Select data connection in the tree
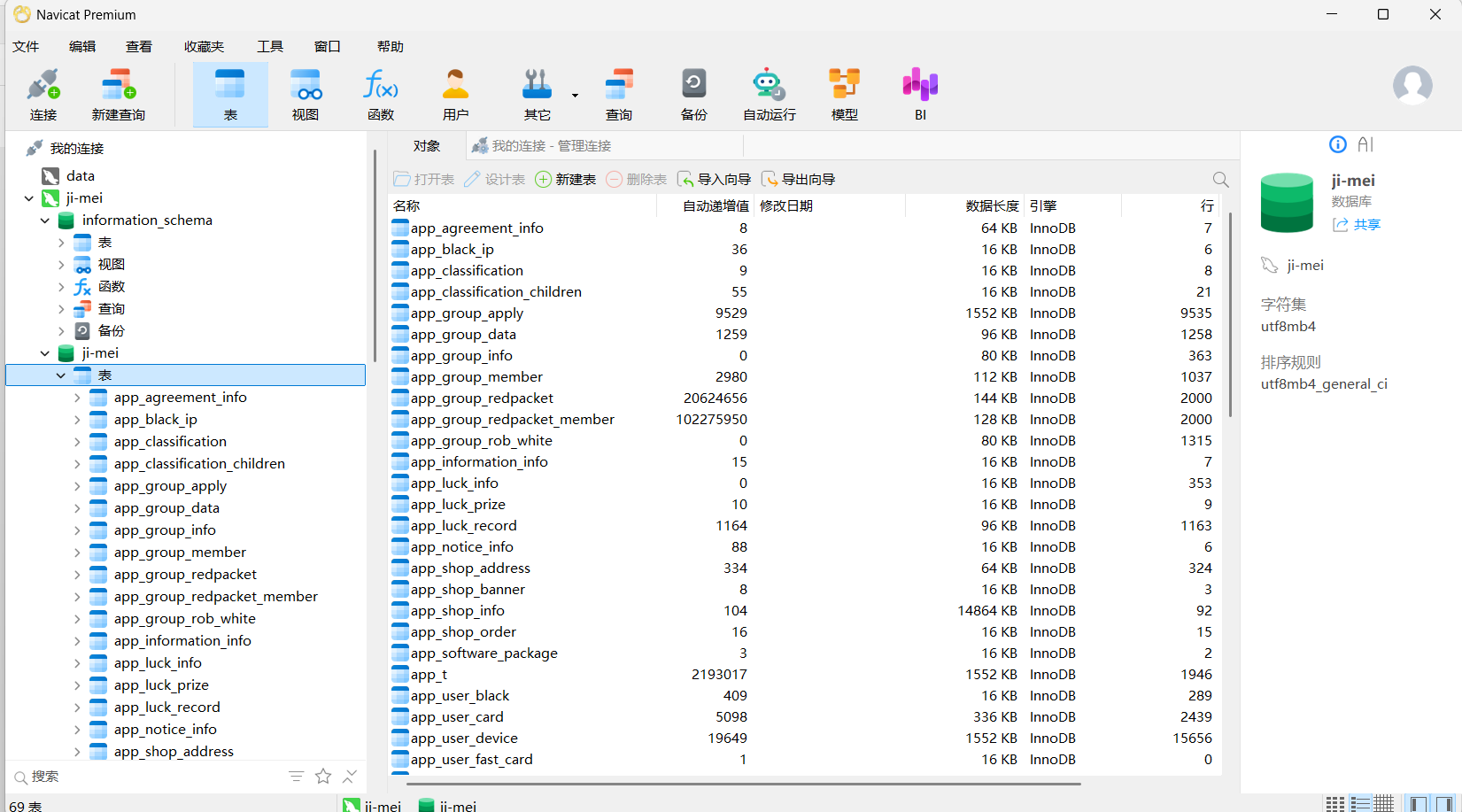Viewport: 1462px width, 812px height. [x=80, y=176]
